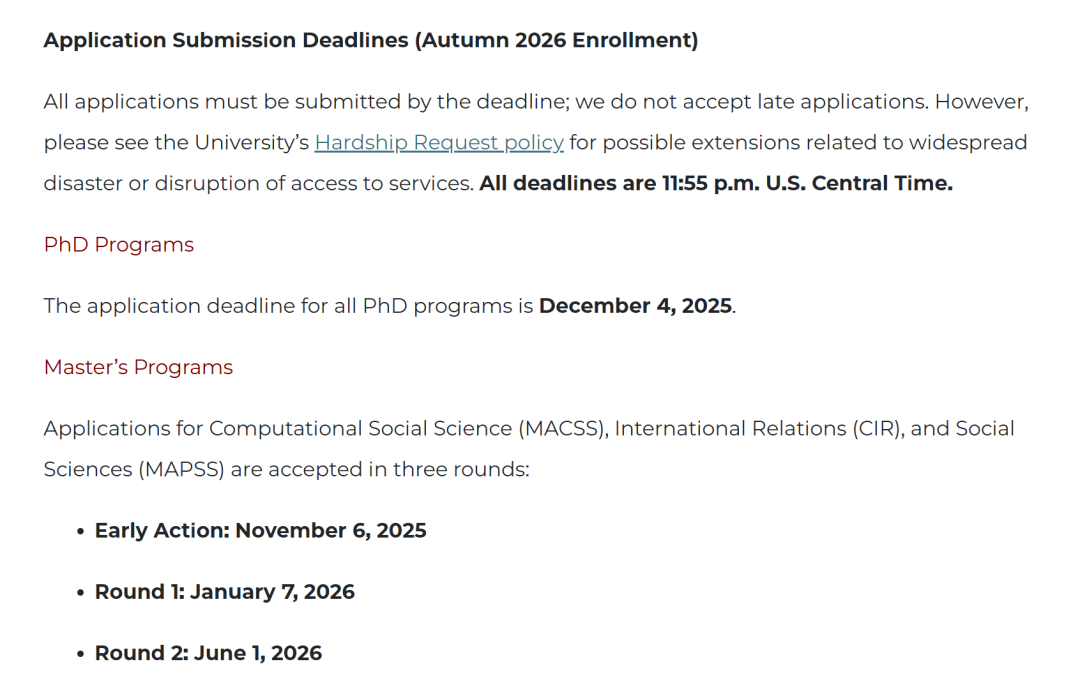
Task: Select the Early Action November 6 list item
Action: pos(260,531)
